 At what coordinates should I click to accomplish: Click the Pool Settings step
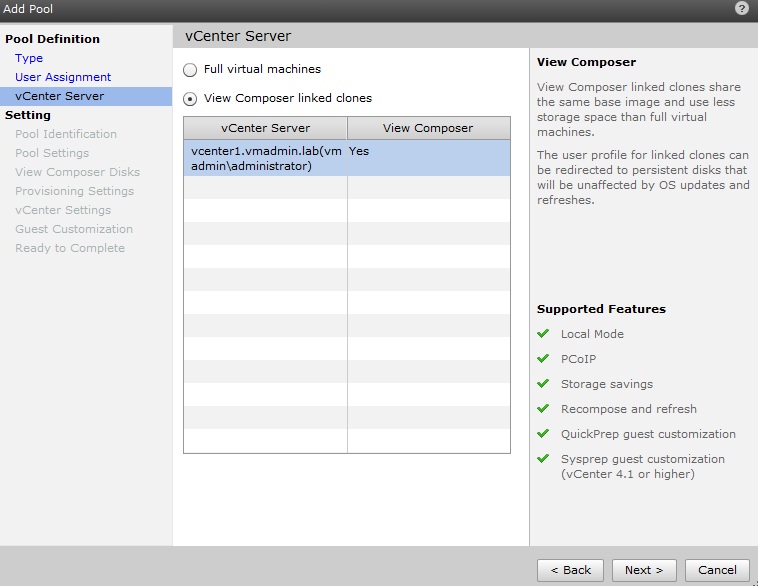(x=52, y=153)
